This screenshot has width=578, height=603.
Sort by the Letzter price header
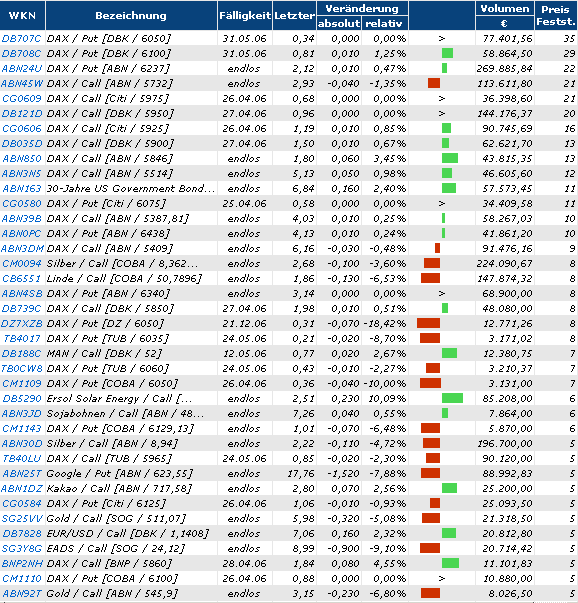tap(295, 15)
